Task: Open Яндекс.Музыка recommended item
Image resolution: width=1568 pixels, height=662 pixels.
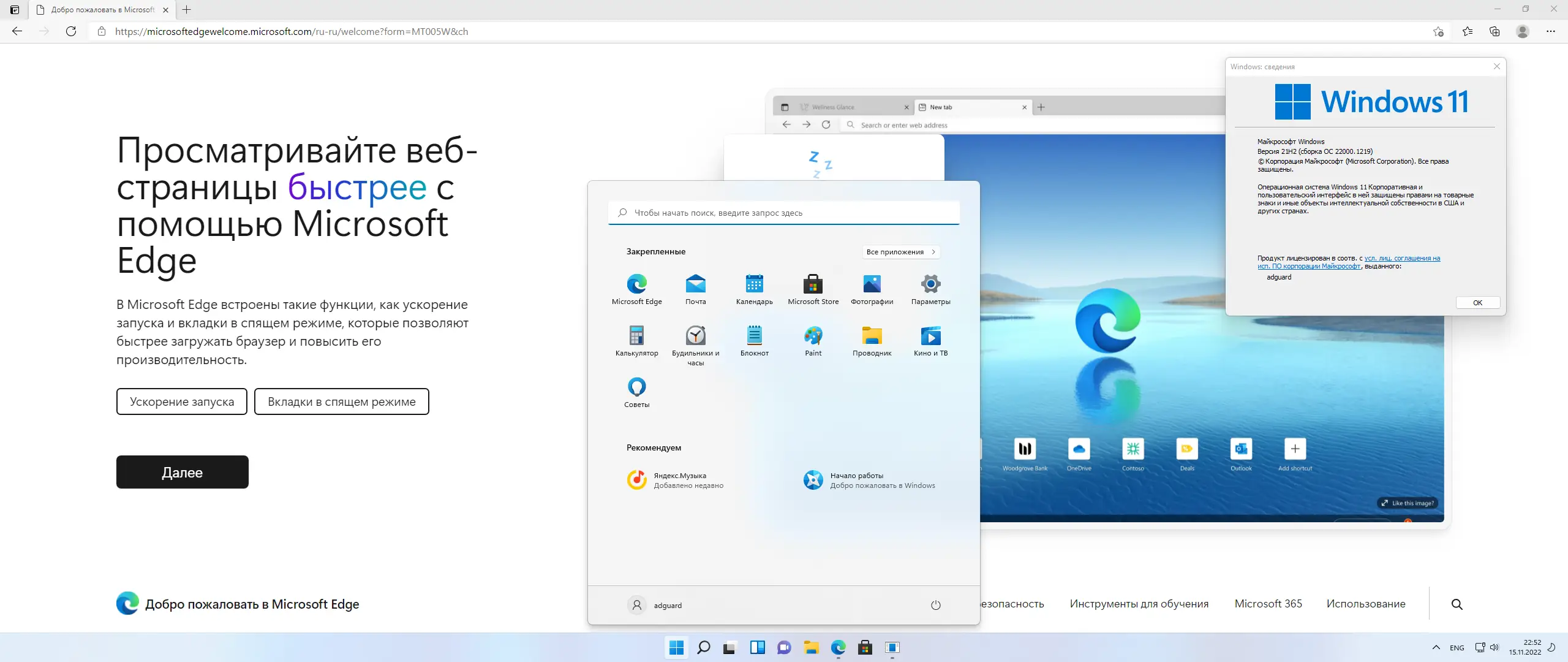Action: point(674,480)
